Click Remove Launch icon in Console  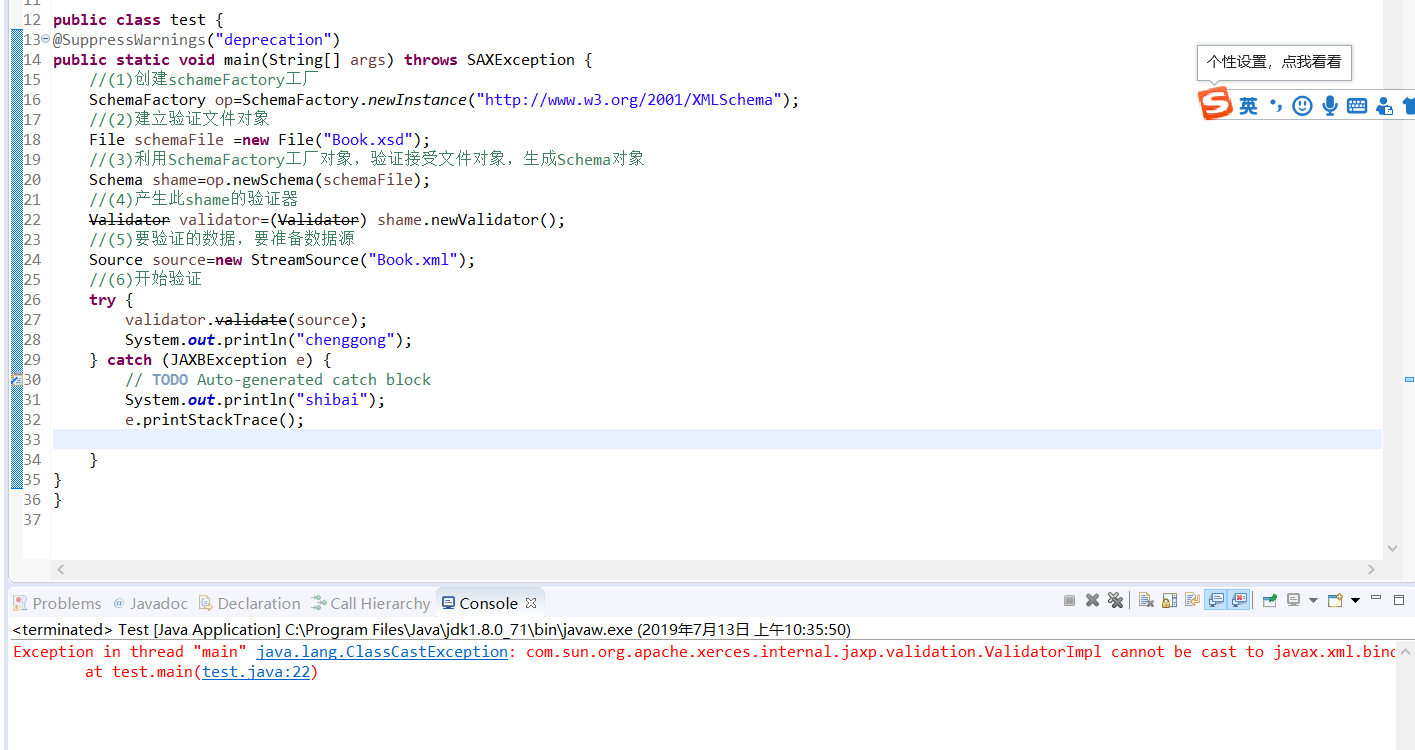click(x=1092, y=600)
